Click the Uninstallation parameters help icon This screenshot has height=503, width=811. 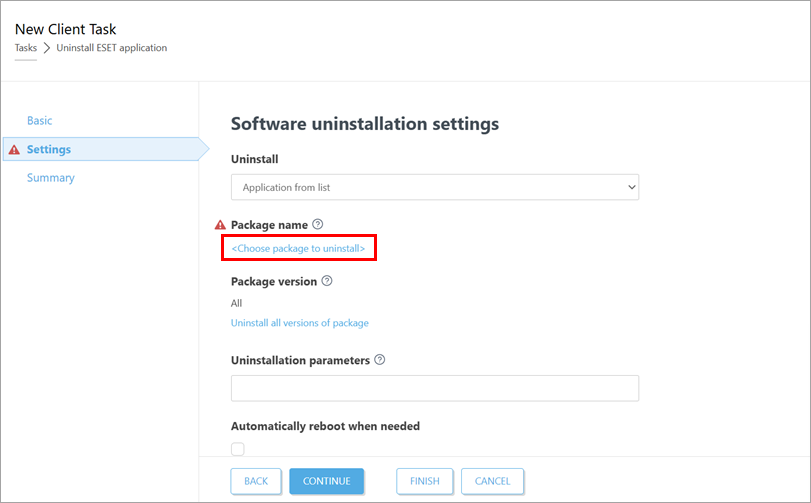pyautogui.click(x=379, y=360)
